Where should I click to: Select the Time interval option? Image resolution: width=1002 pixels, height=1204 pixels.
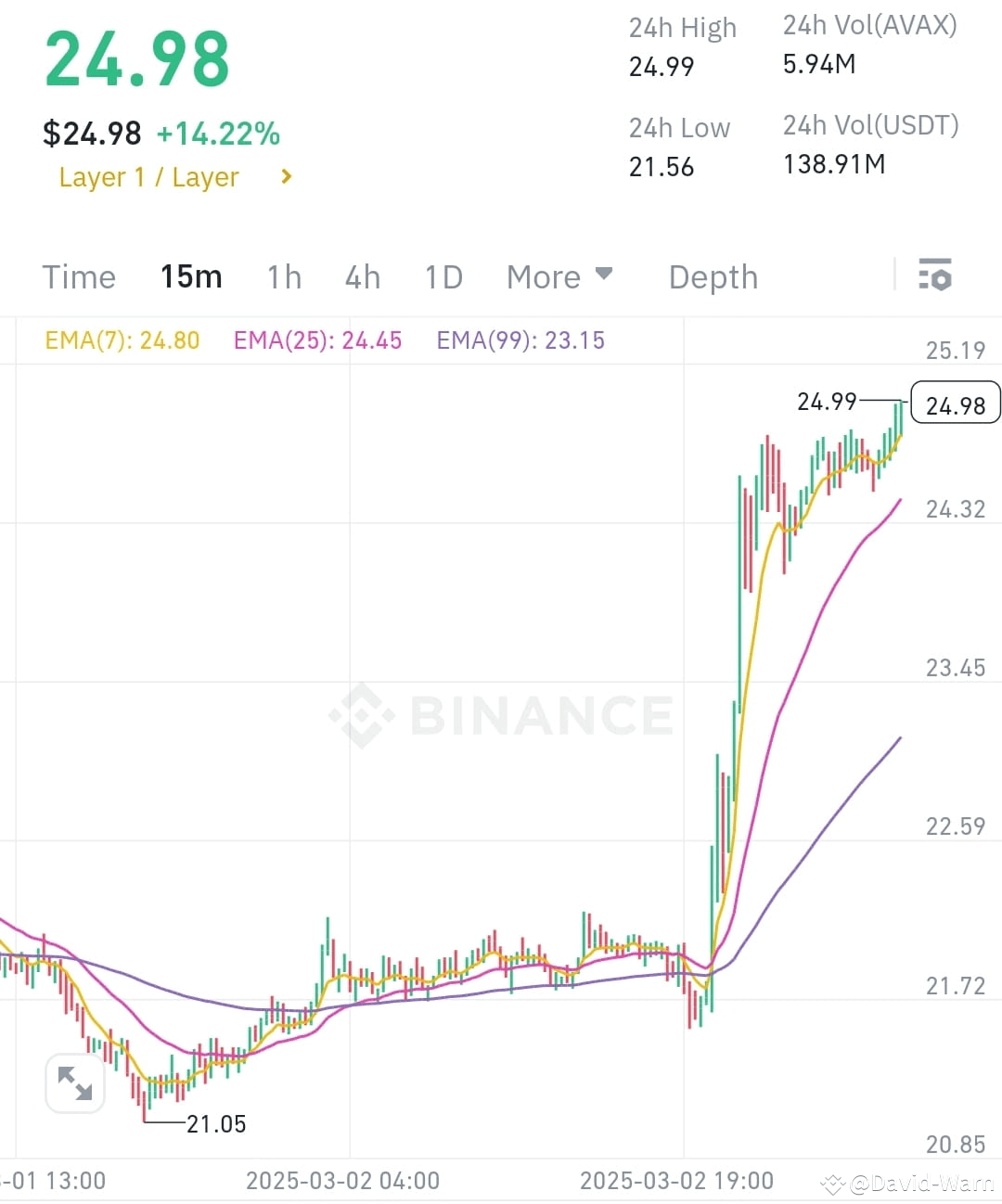78,276
